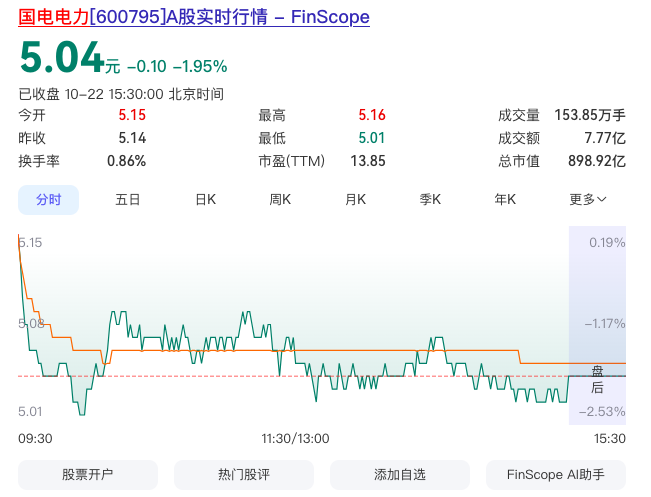Open the 国电电力[600795] FinScope title link
Viewport: 651px width, 497px height.
[193, 17]
